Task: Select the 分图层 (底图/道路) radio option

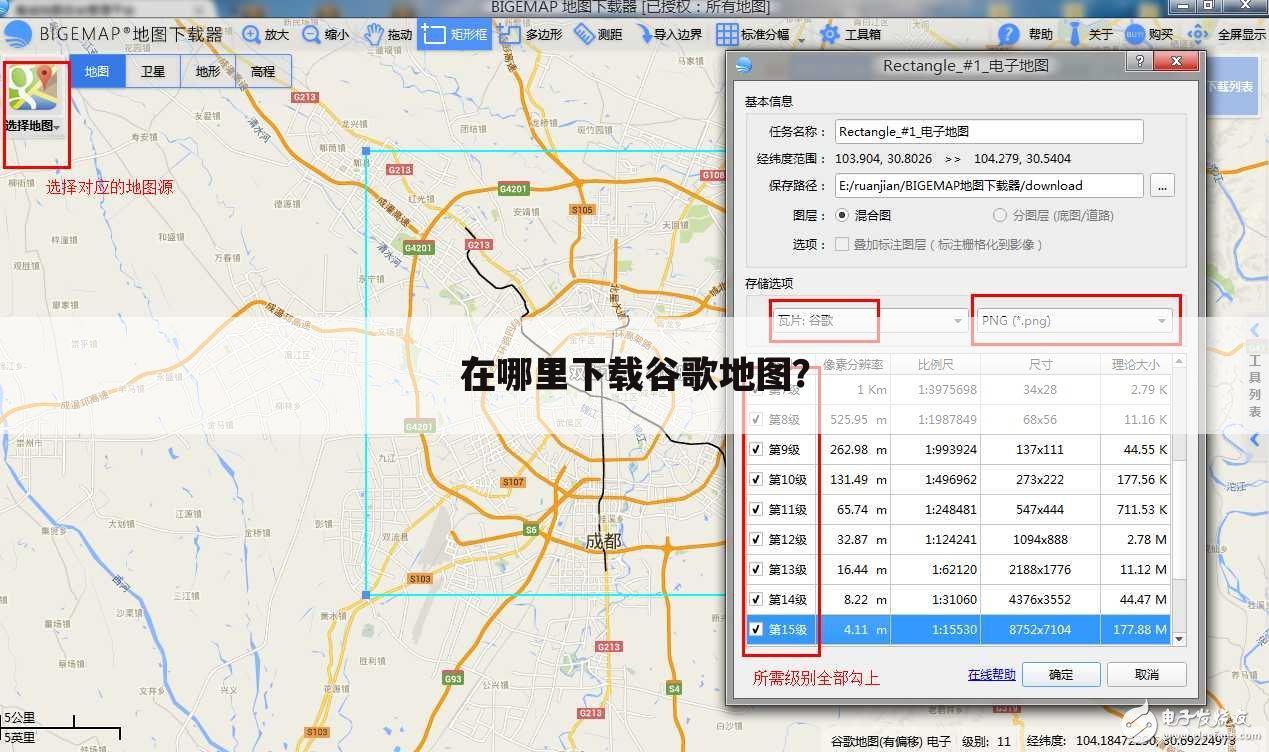Action: [x=1000, y=215]
